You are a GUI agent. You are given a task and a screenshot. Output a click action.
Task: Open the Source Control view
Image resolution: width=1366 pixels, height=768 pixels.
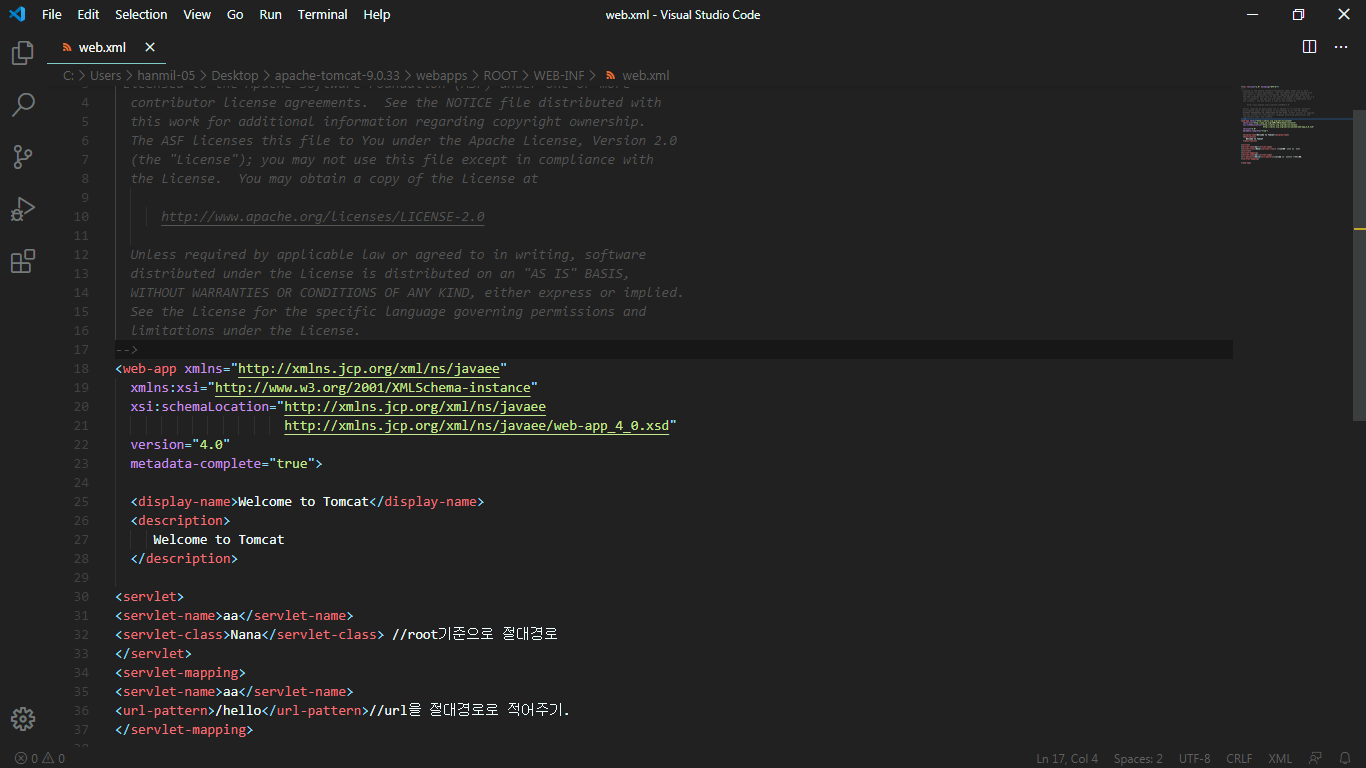click(22, 157)
